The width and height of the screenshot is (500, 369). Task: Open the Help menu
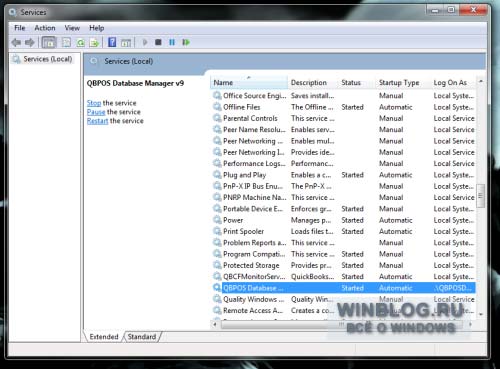pyautogui.click(x=97, y=28)
